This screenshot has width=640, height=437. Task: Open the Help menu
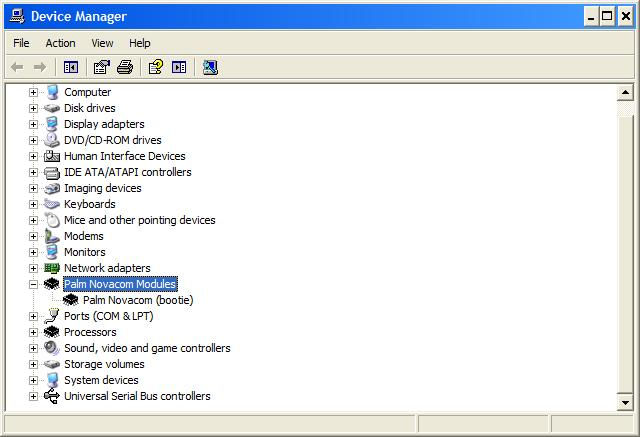click(x=140, y=43)
